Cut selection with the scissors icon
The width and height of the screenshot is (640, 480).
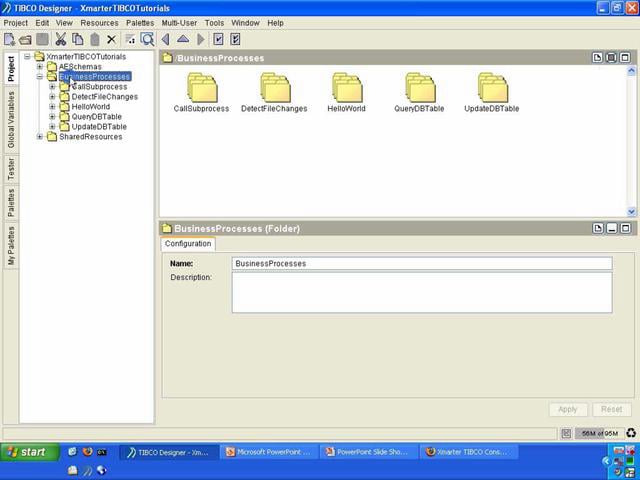click(60, 40)
